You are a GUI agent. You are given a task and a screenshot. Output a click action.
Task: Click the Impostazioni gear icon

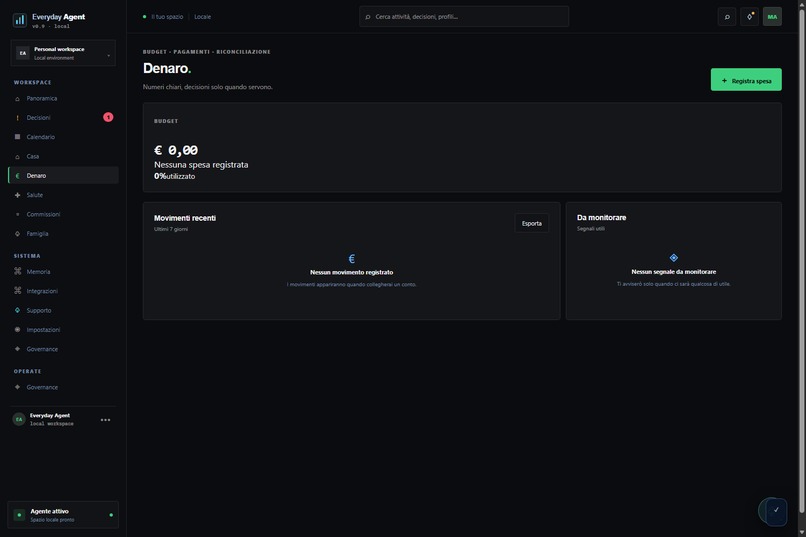(17, 329)
